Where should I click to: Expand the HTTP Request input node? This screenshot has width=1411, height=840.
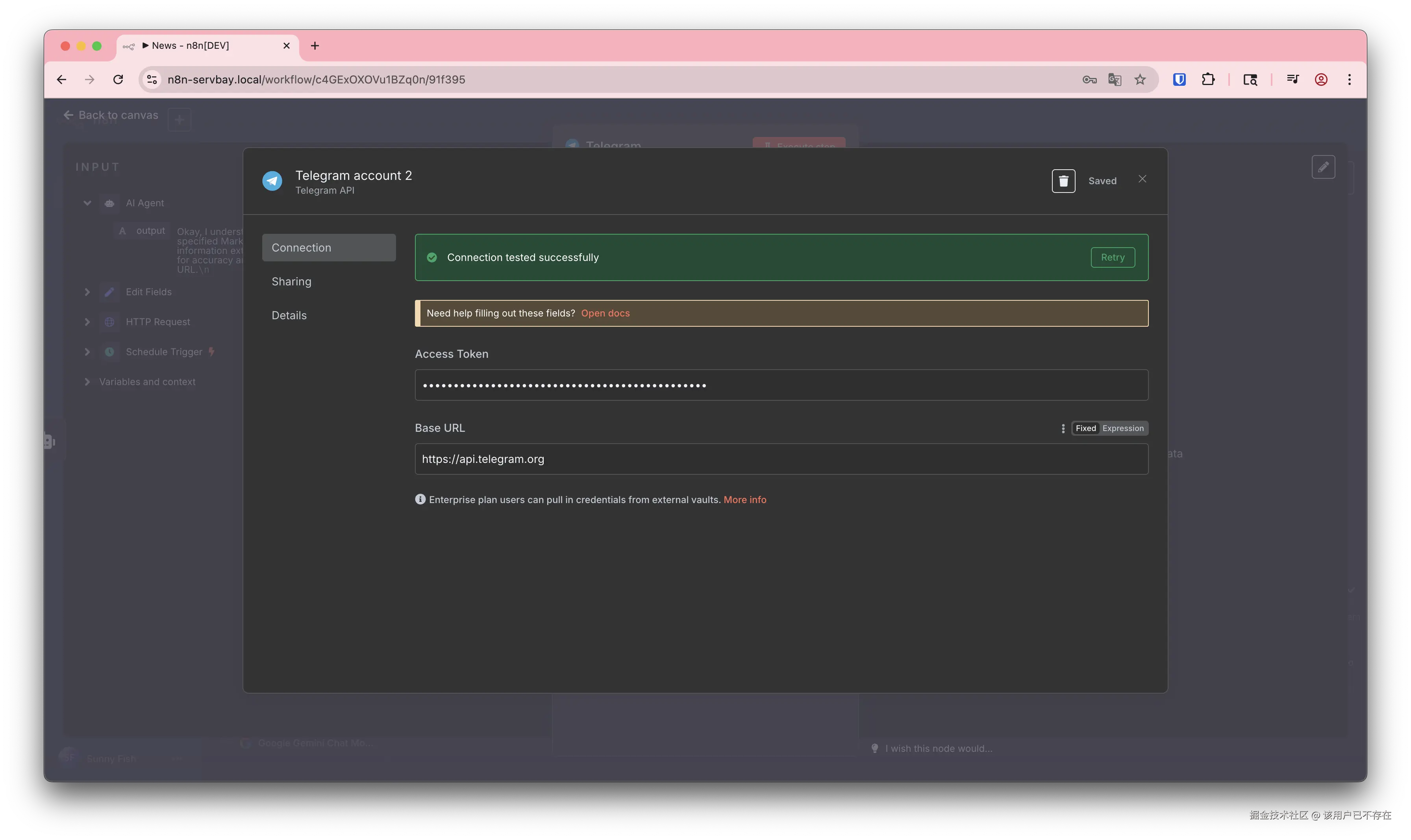(87, 322)
